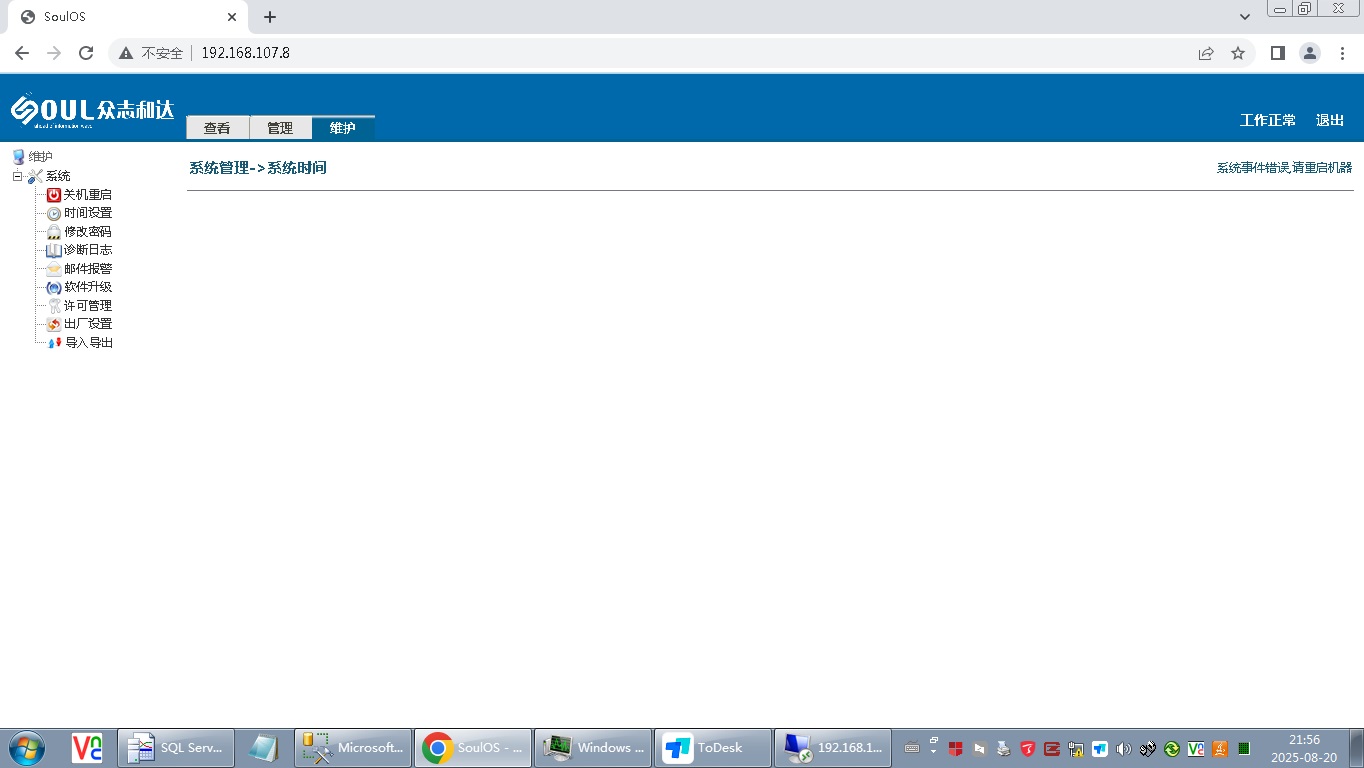This screenshot has width=1364, height=768.
Task: Open the volume tray icon
Action: 1123,748
